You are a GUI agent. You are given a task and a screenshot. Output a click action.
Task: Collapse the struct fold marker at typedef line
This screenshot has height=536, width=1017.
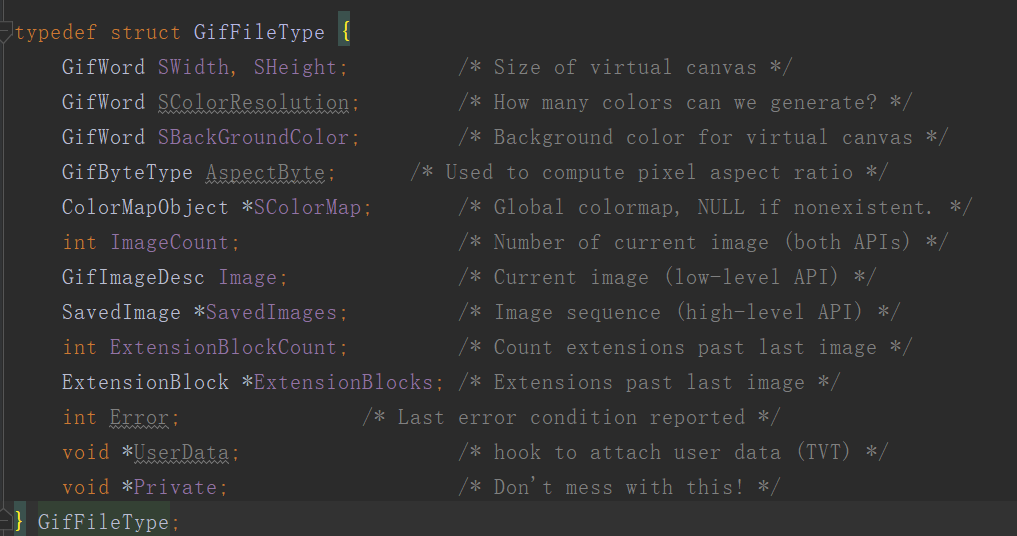tap(5, 31)
